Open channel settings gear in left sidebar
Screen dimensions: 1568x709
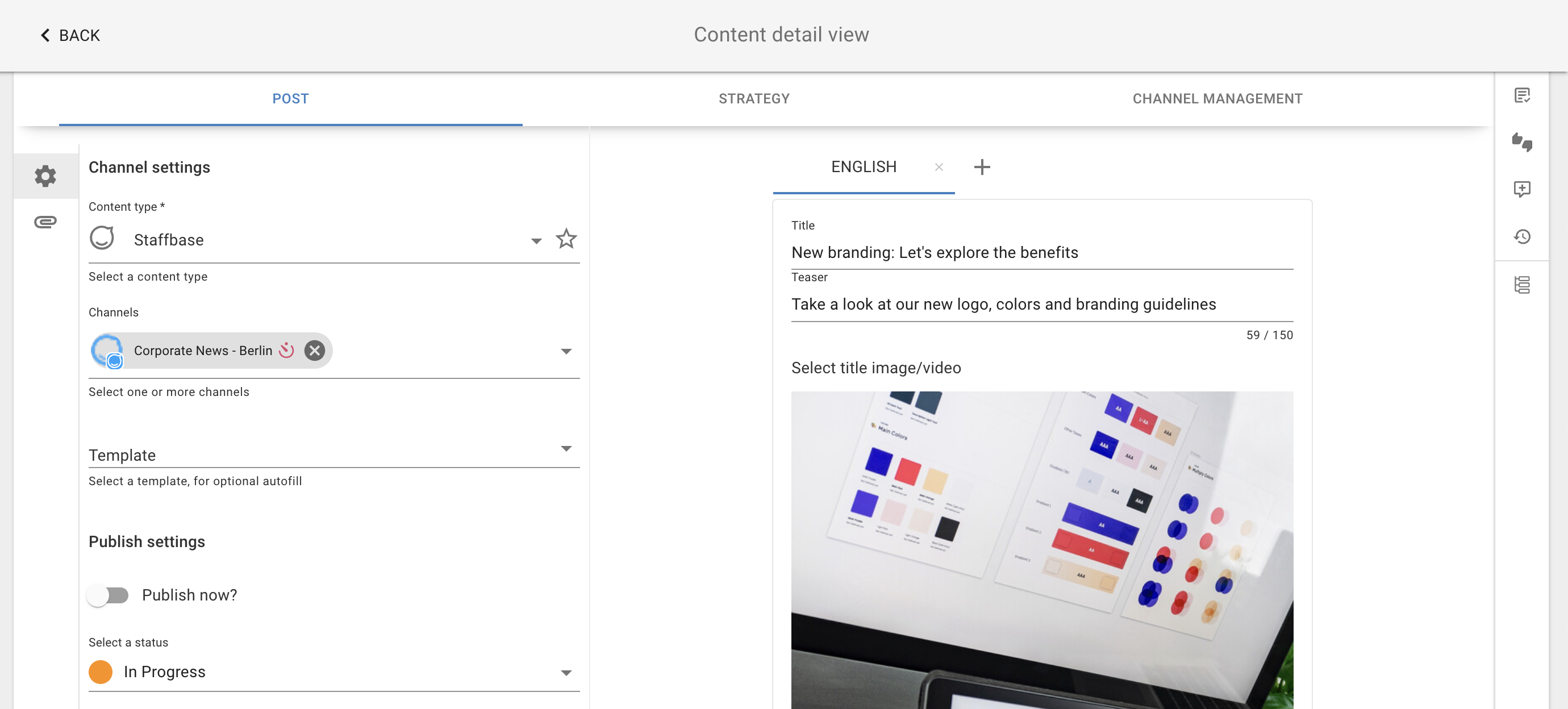(x=45, y=176)
